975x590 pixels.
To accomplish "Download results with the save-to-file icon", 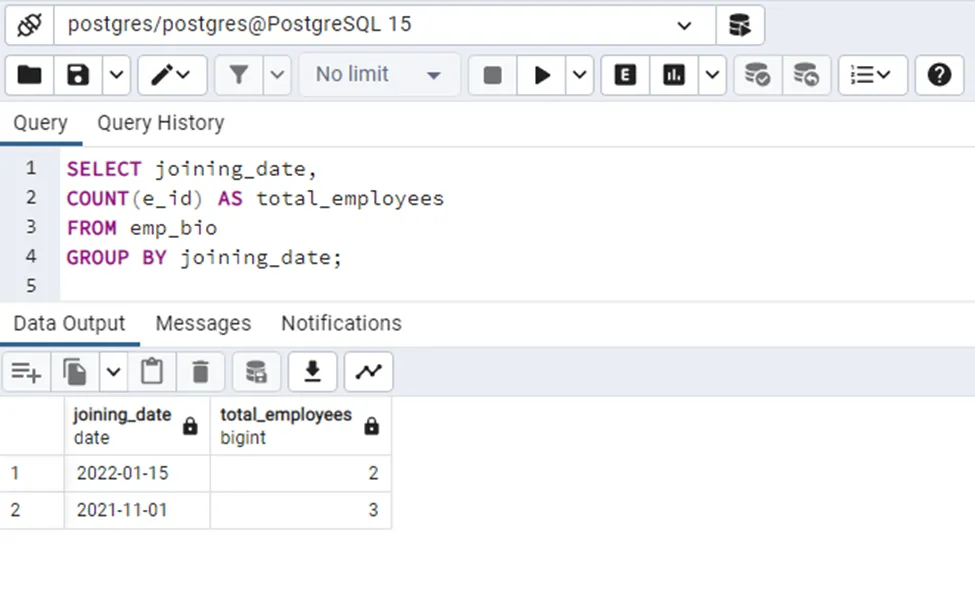I will coord(312,372).
